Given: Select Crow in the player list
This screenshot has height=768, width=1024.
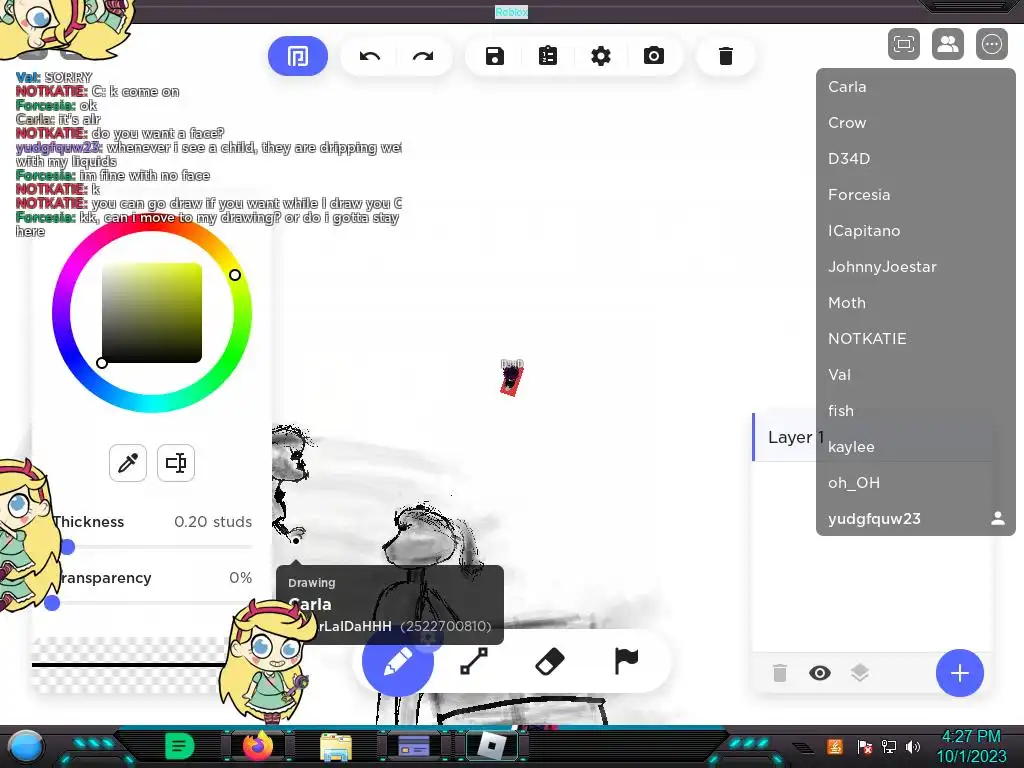Looking at the screenshot, I should pyautogui.click(x=916, y=123).
